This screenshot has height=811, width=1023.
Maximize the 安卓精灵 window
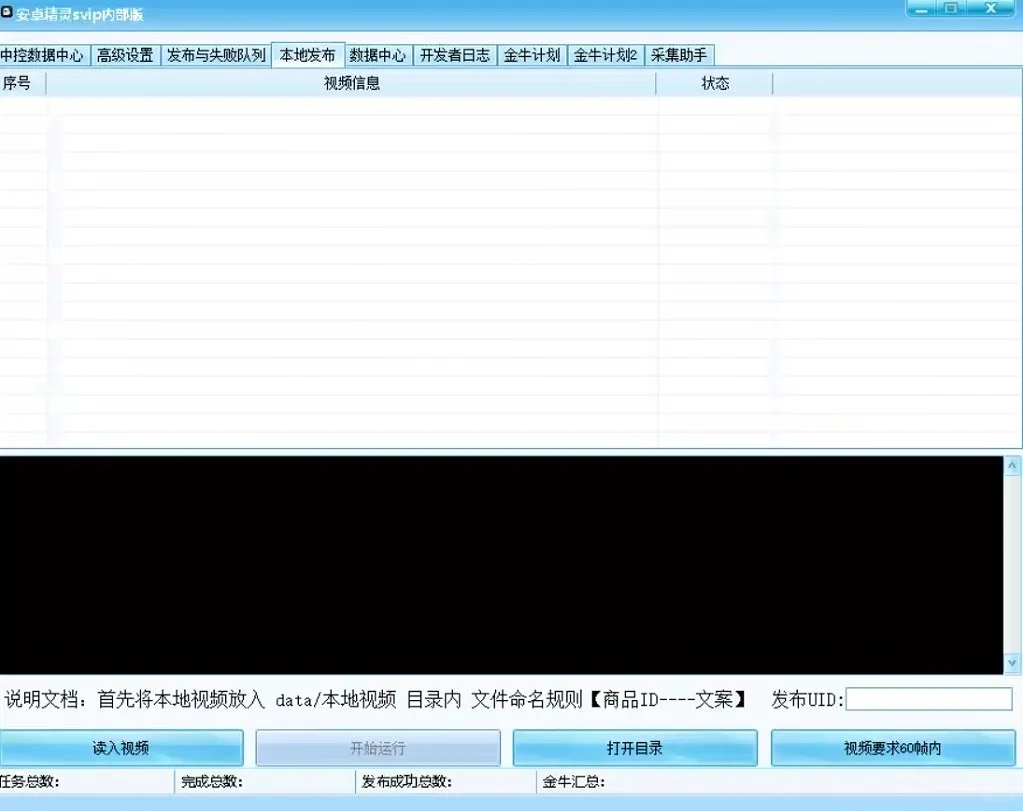951,8
